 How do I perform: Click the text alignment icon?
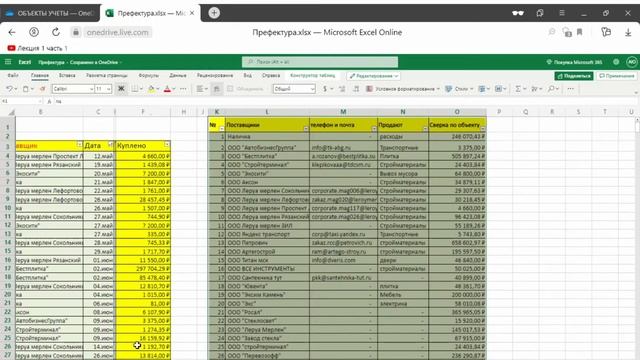[x=200, y=89]
